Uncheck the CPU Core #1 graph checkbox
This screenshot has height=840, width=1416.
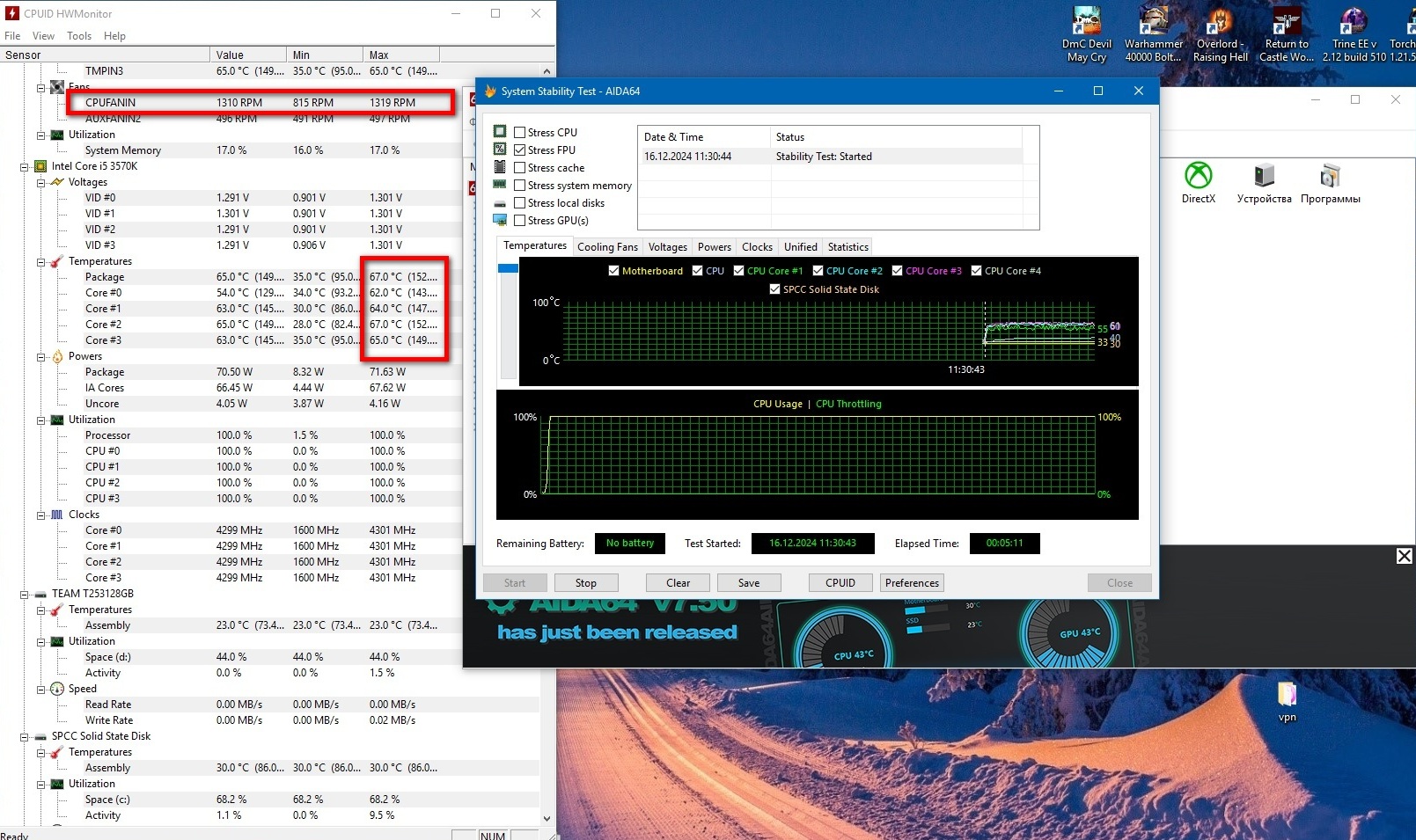click(738, 271)
